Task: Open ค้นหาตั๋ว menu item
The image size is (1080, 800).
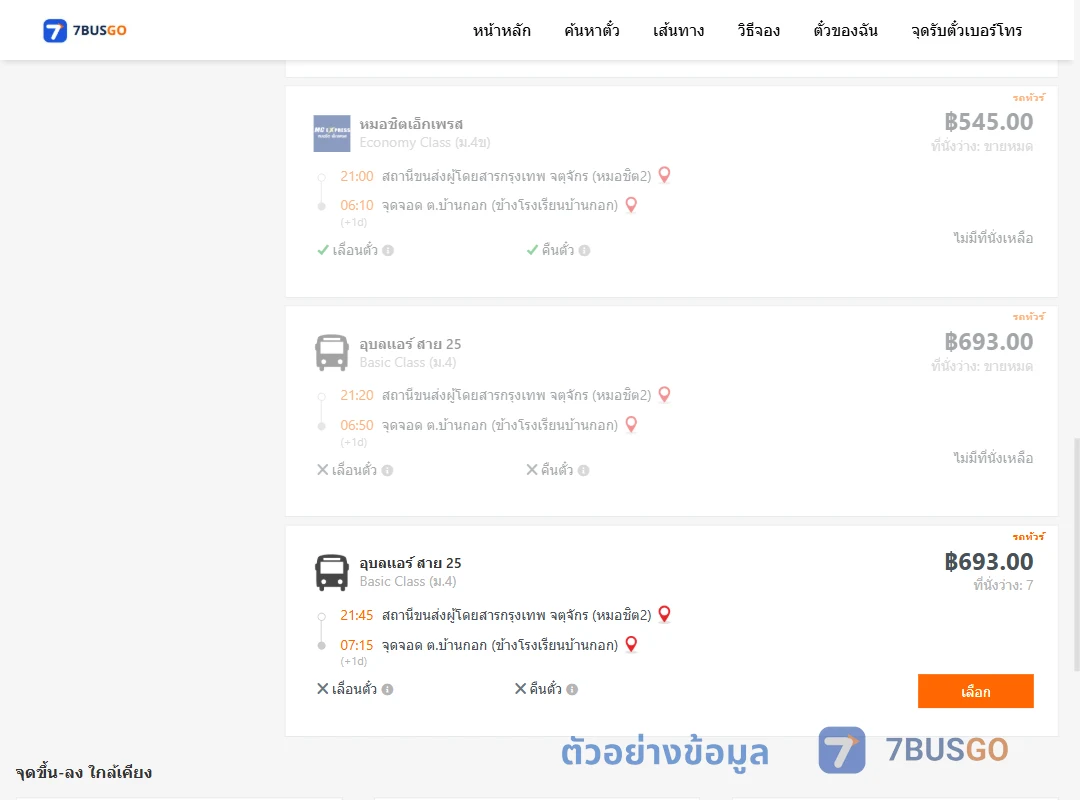Action: [592, 30]
